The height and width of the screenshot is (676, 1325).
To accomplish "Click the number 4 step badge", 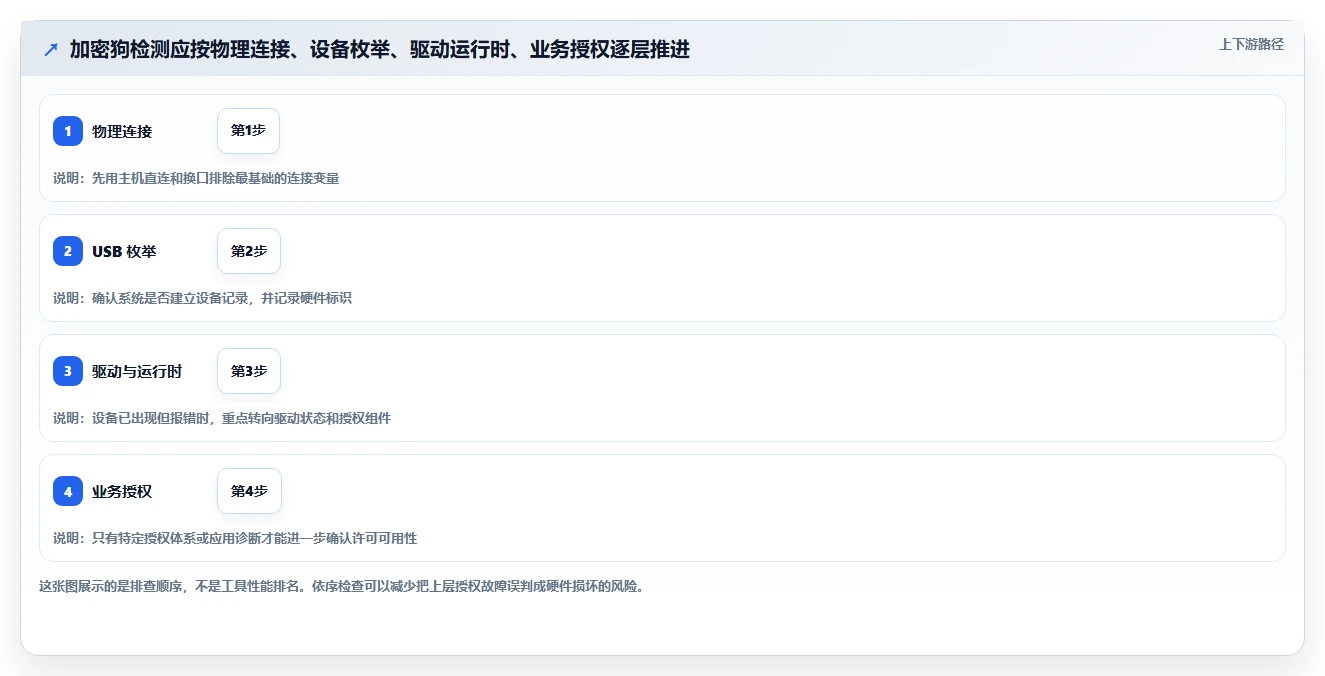I will [x=68, y=491].
